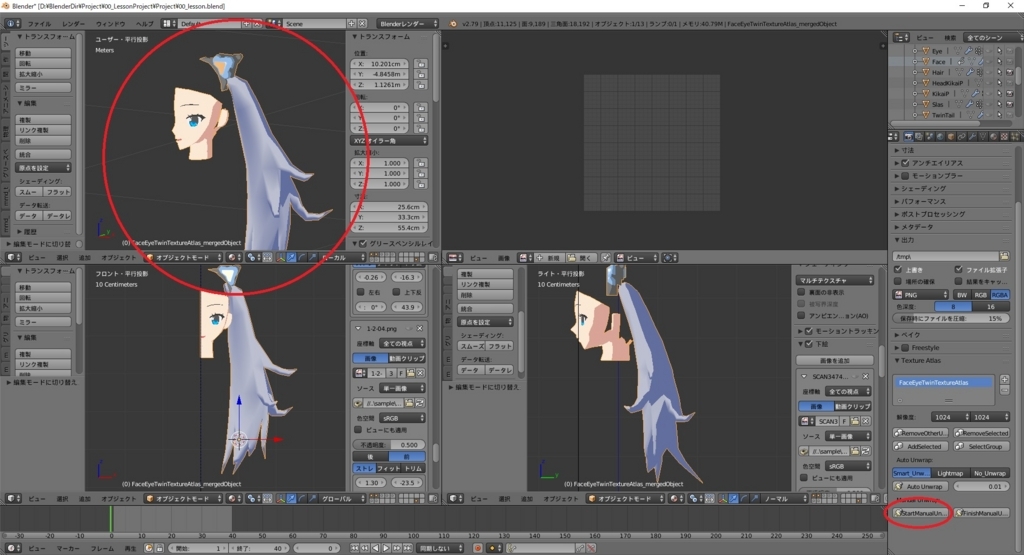Click the red record keyframe button in timeline
The image size is (1024, 555).
click(478, 548)
